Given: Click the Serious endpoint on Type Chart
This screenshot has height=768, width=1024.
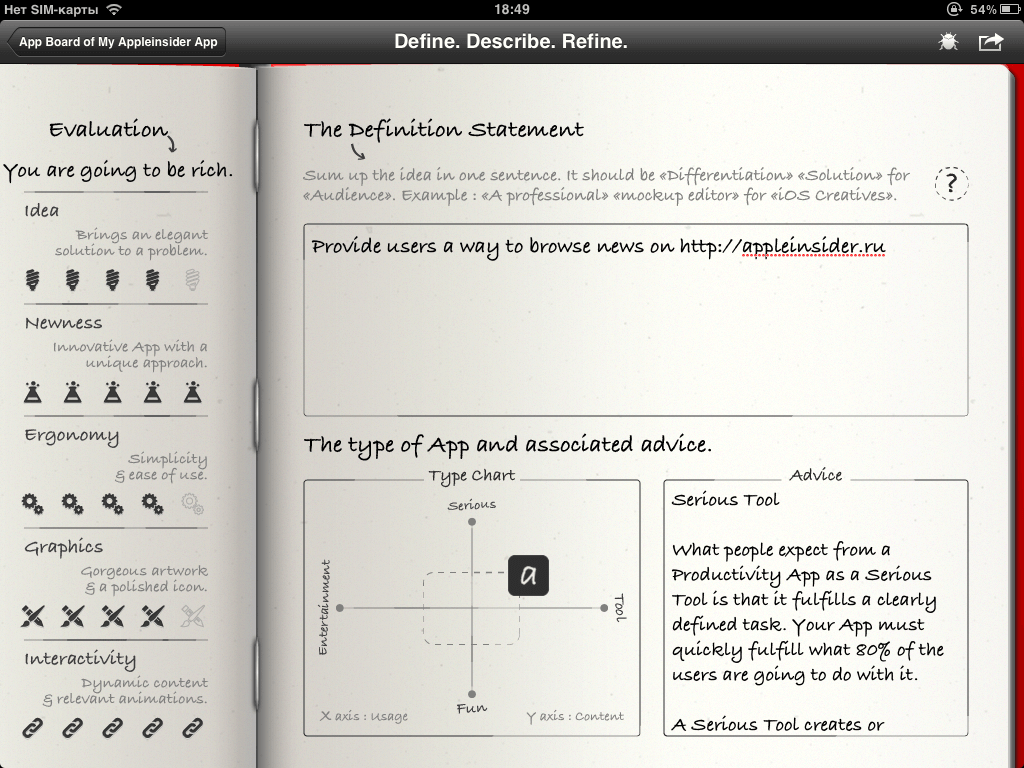Looking at the screenshot, I should coord(472,522).
